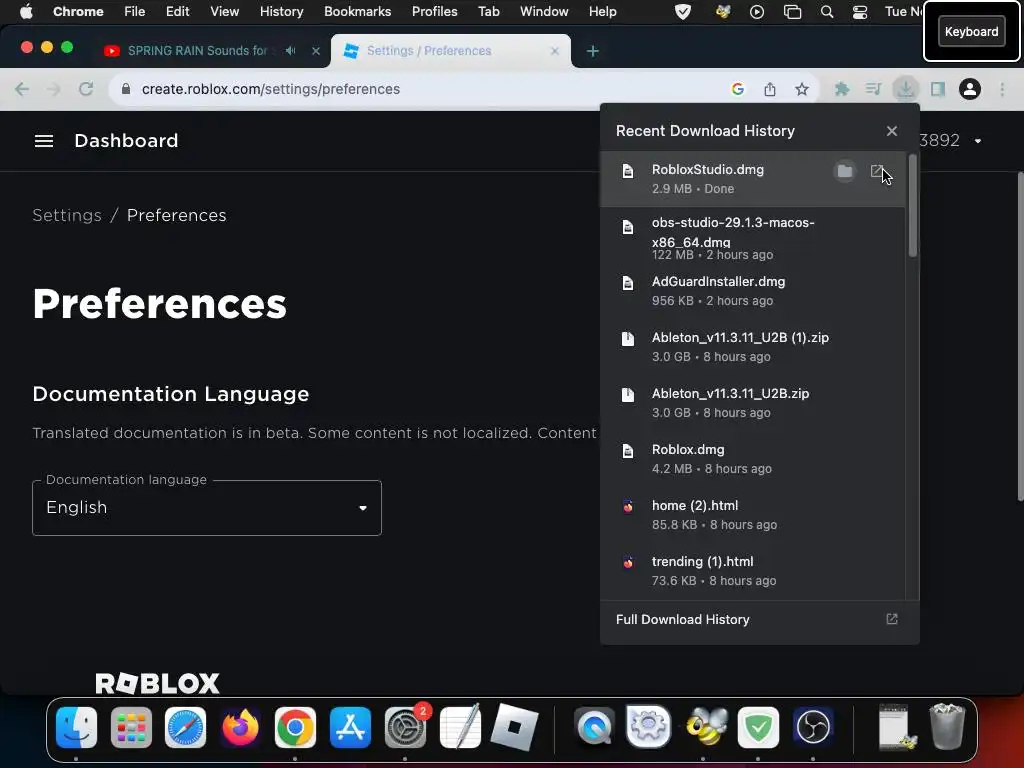Open QuickTime Player from the Dock

point(594,726)
